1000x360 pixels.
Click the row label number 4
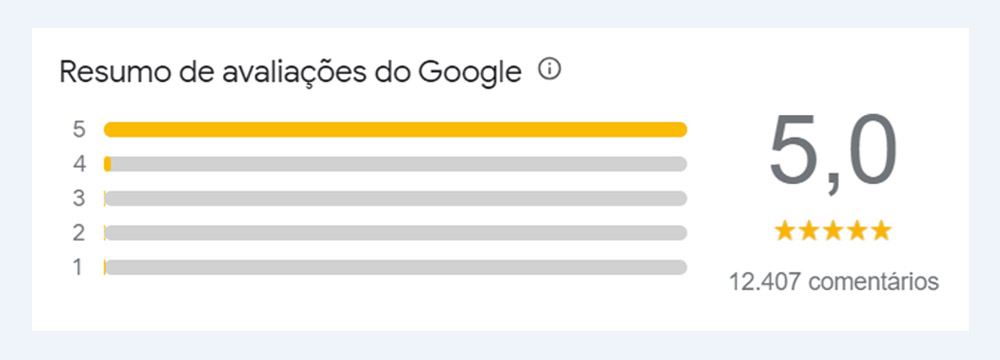point(78,164)
